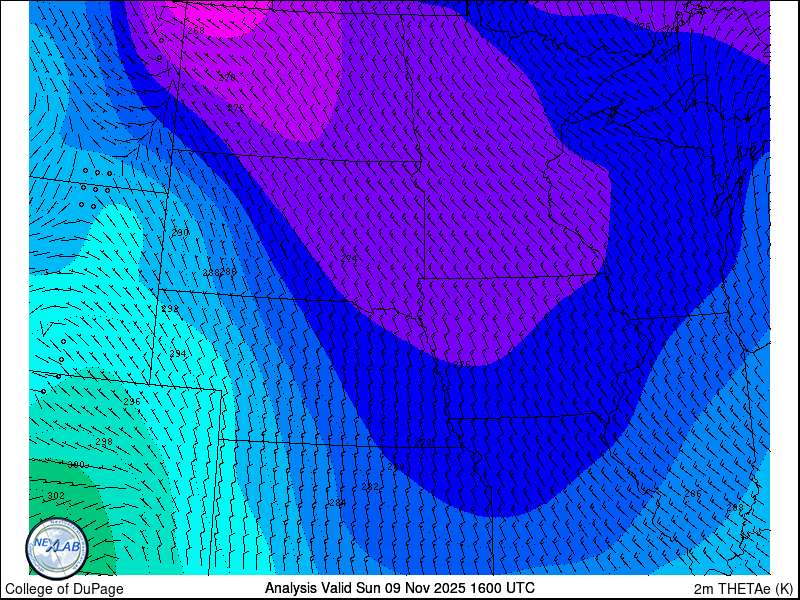This screenshot has width=800, height=600.
Task: Select the 300 contour label
Action: (x=76, y=465)
